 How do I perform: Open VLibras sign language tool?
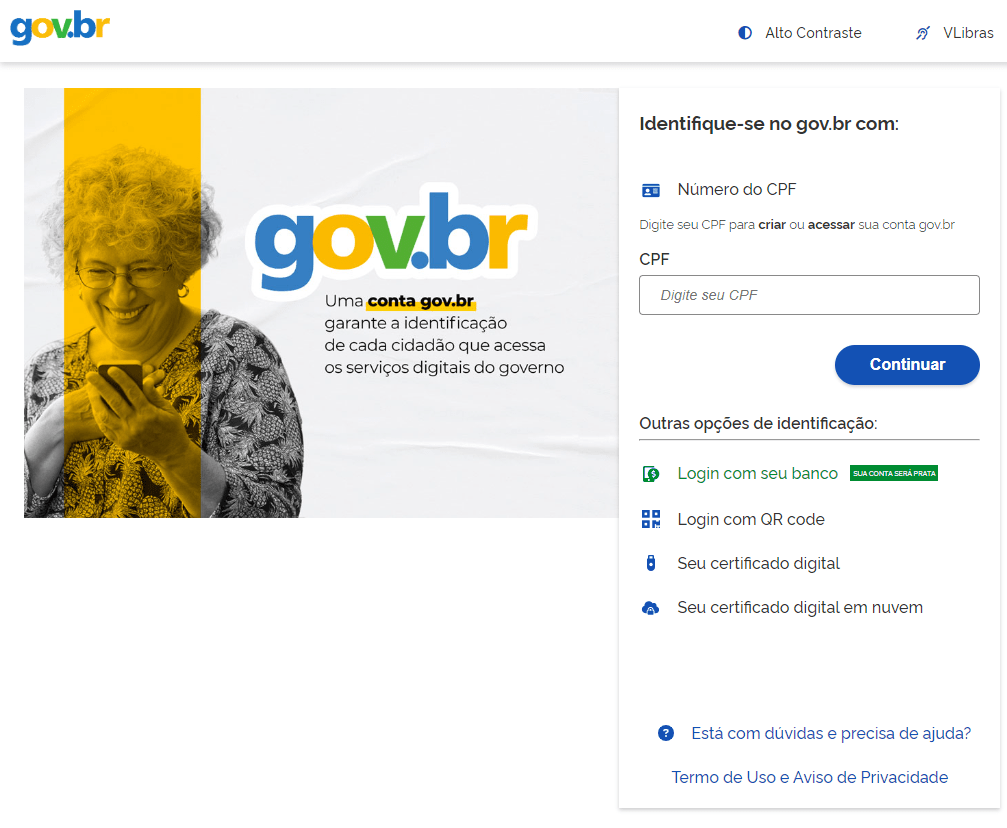(x=954, y=33)
